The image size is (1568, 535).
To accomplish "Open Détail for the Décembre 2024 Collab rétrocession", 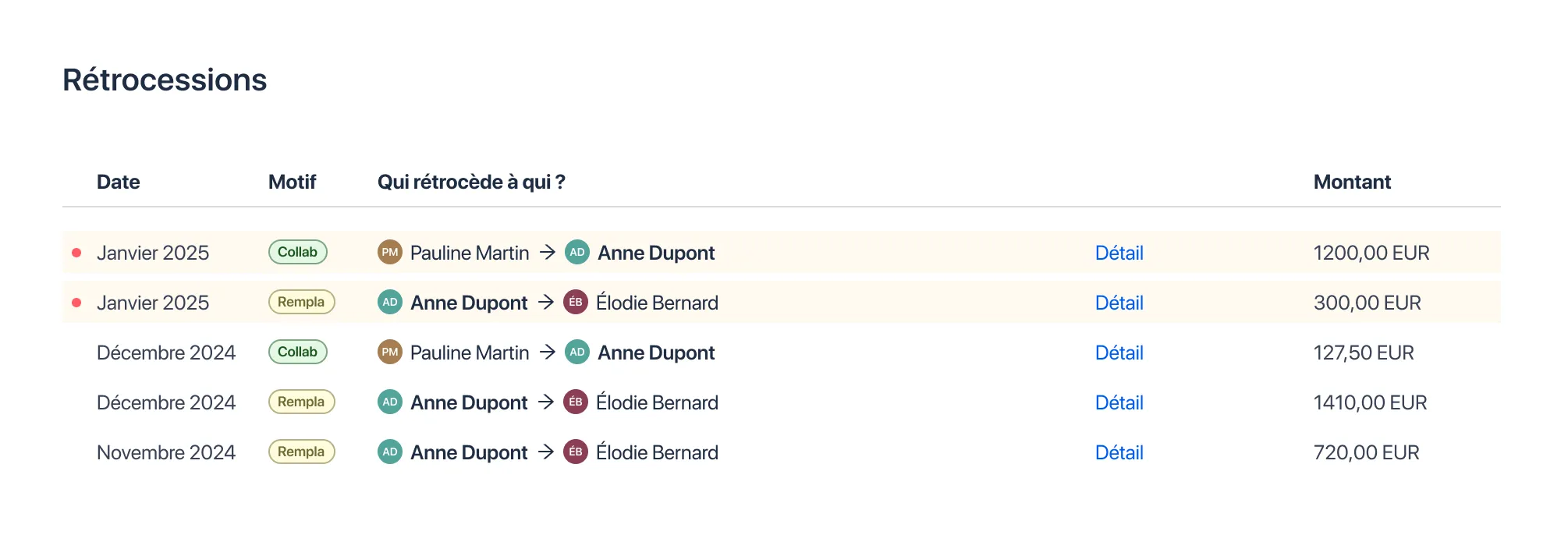I will click(x=1119, y=353).
